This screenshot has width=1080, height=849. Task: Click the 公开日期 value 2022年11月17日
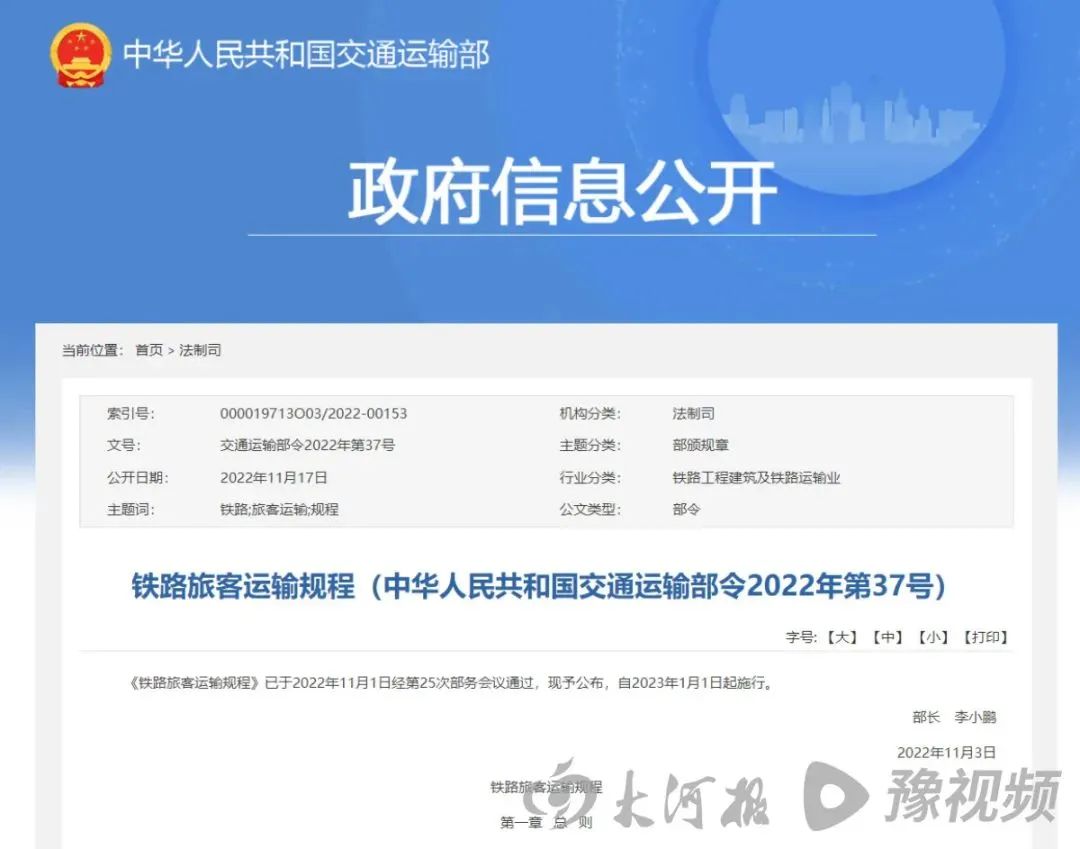(273, 477)
